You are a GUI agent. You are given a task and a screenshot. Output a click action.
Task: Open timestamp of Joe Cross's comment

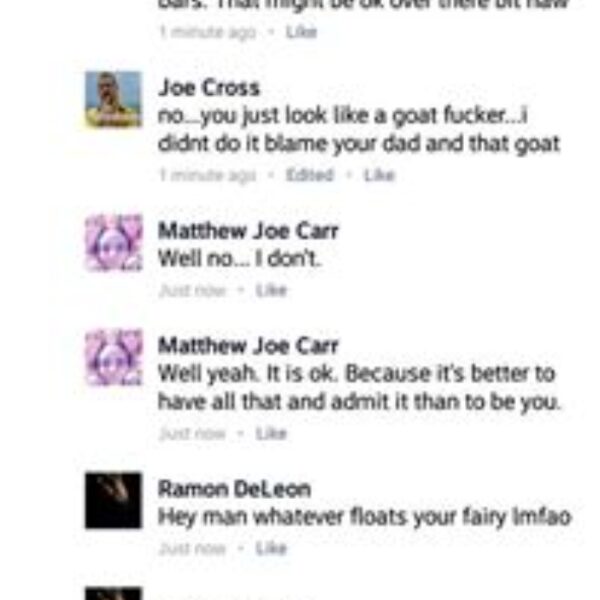point(207,175)
